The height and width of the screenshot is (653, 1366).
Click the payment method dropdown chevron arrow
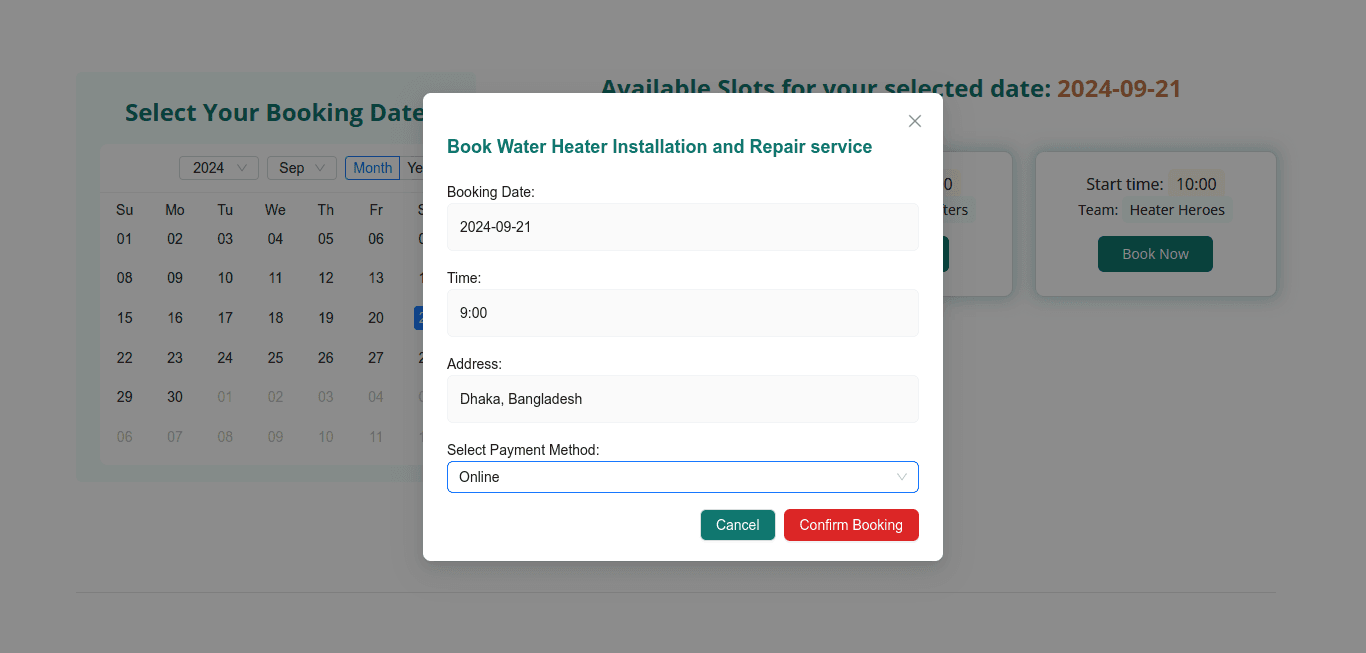pos(902,477)
